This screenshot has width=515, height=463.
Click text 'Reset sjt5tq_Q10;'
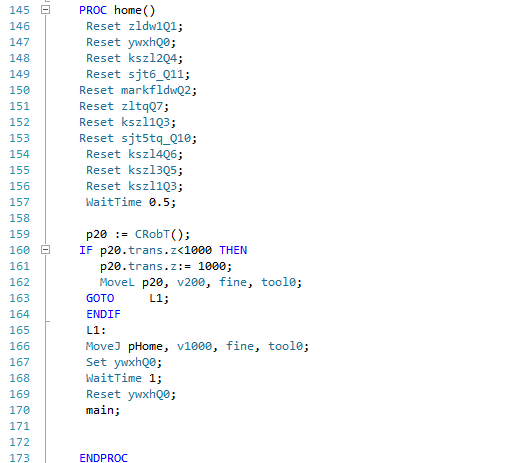(x=138, y=138)
